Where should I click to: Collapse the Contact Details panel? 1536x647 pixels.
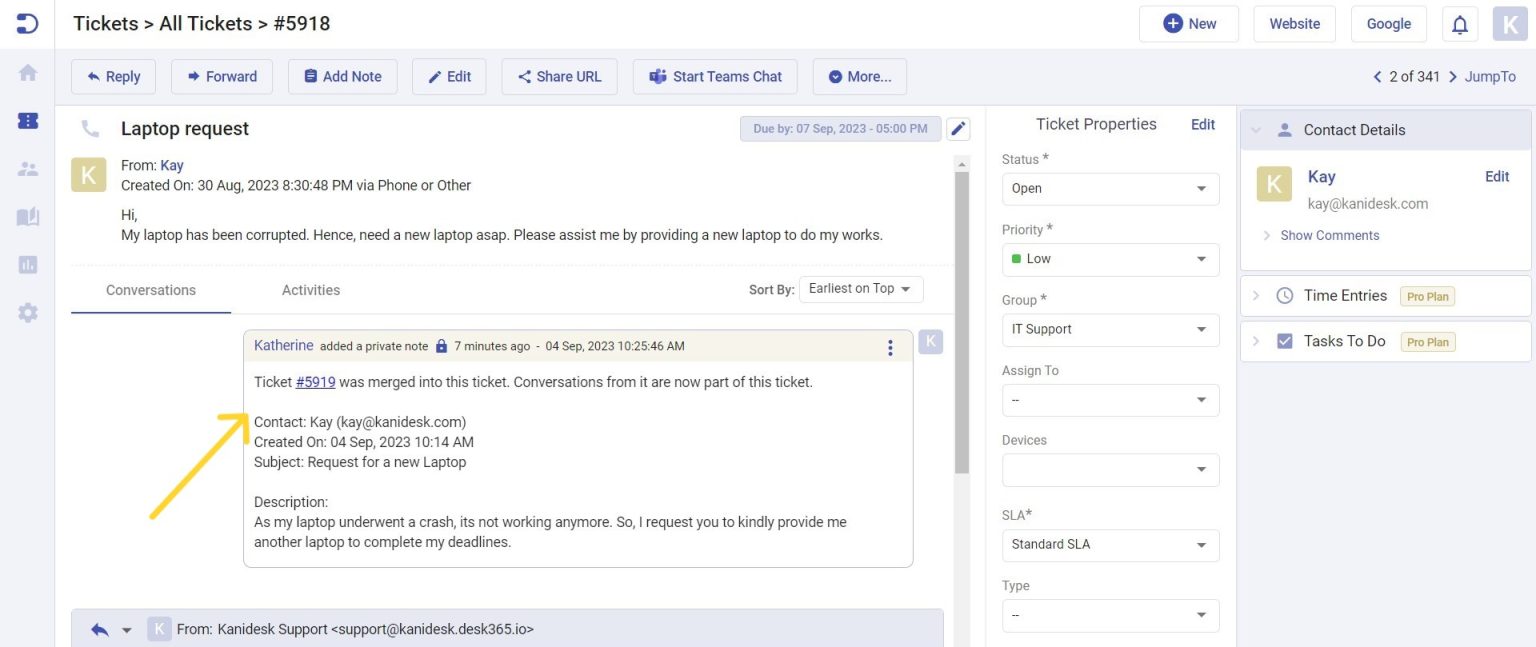pyautogui.click(x=1256, y=129)
